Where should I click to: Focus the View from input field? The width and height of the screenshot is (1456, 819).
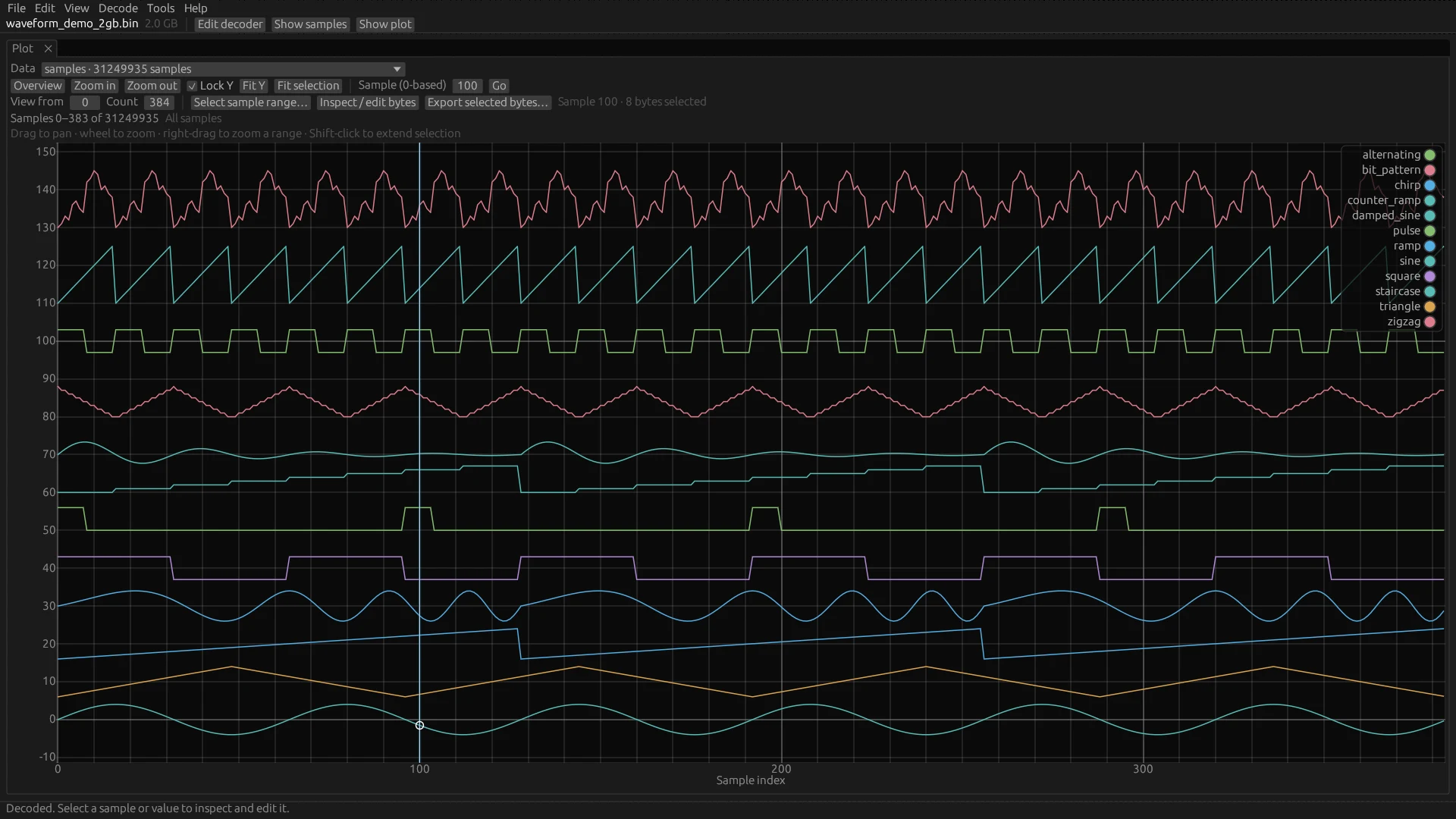pos(85,102)
